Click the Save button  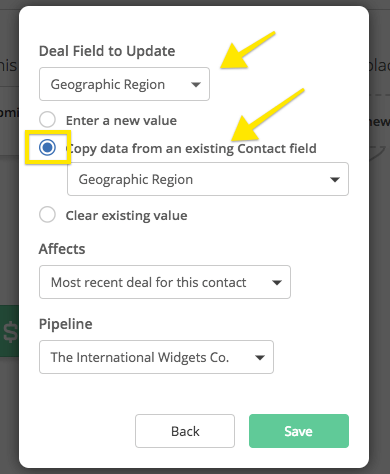coord(299,431)
